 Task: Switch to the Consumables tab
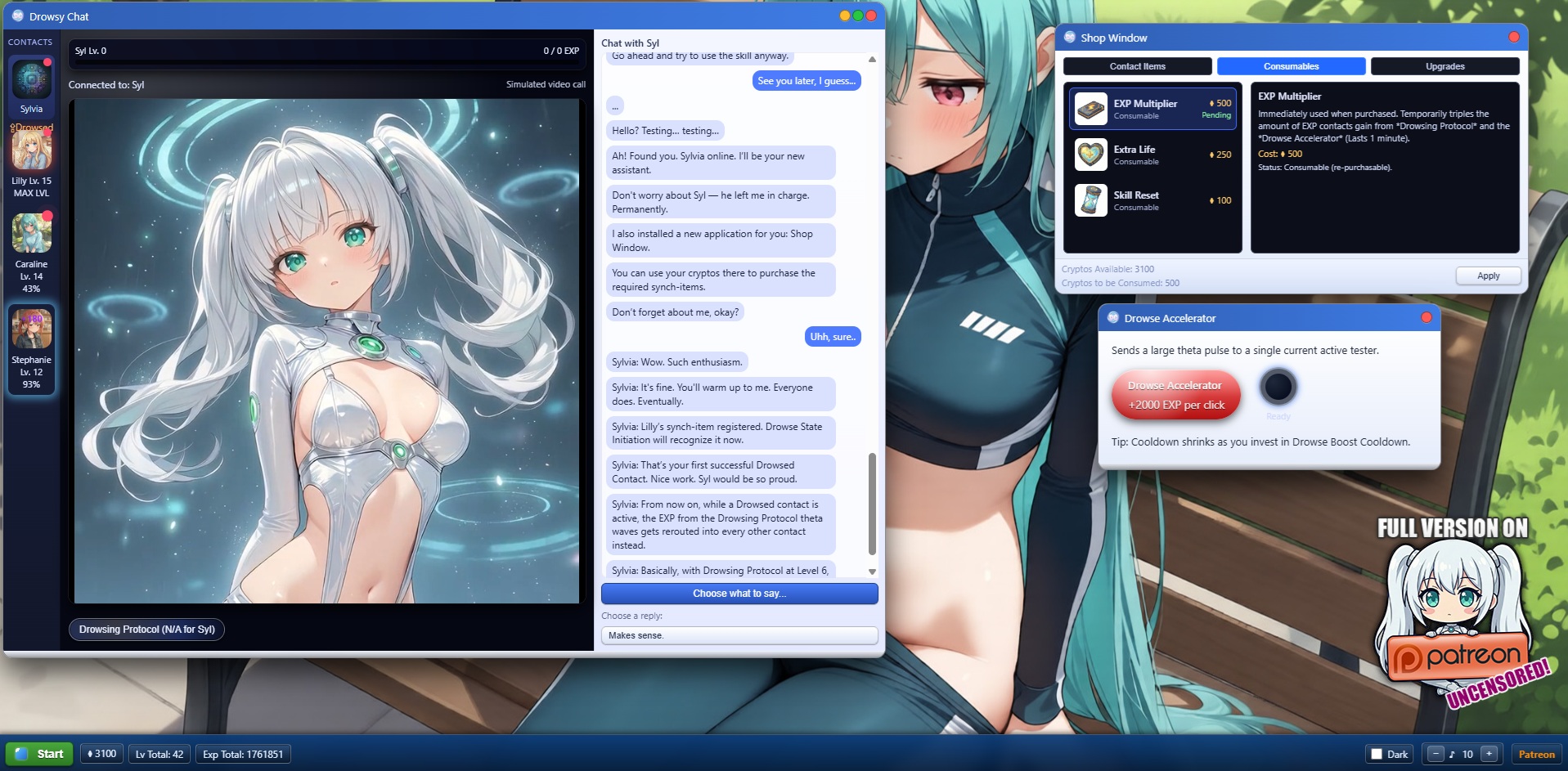tap(1291, 66)
